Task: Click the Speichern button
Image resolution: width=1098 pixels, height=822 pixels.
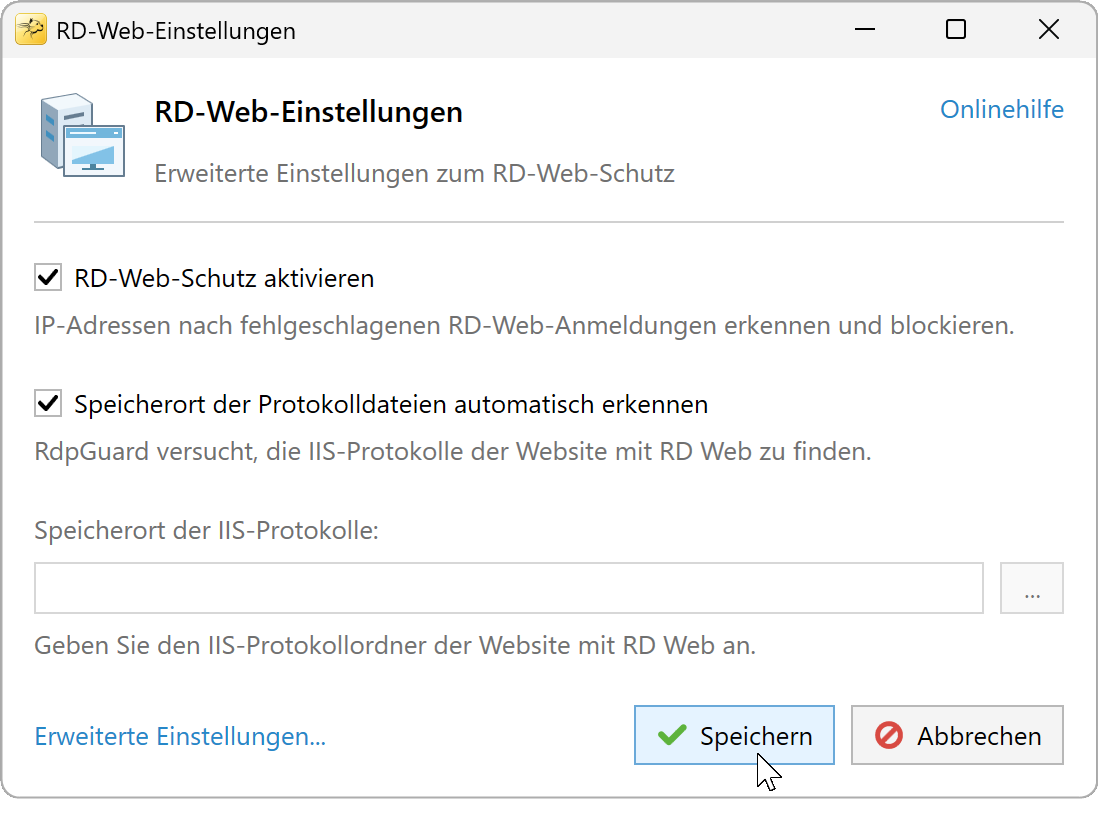Action: tap(734, 735)
